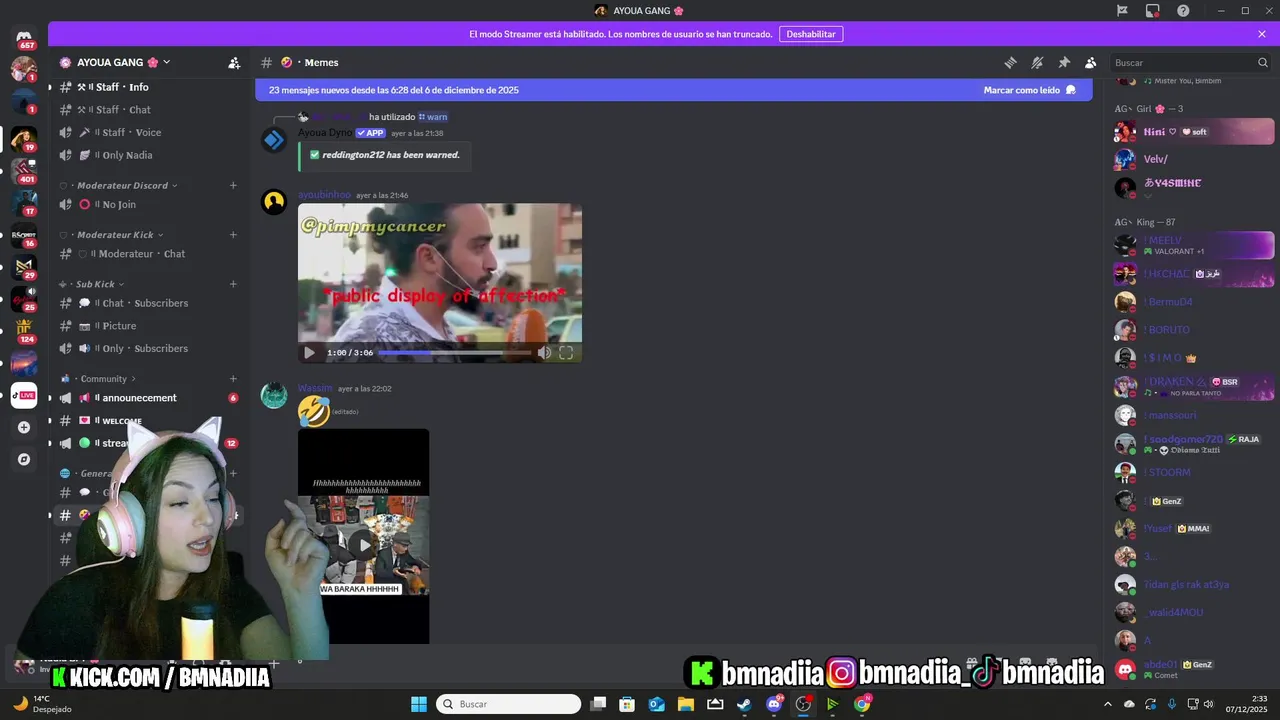The width and height of the screenshot is (1280, 720).
Task: Join Only · Subscribers voice channel
Action: pos(148,348)
